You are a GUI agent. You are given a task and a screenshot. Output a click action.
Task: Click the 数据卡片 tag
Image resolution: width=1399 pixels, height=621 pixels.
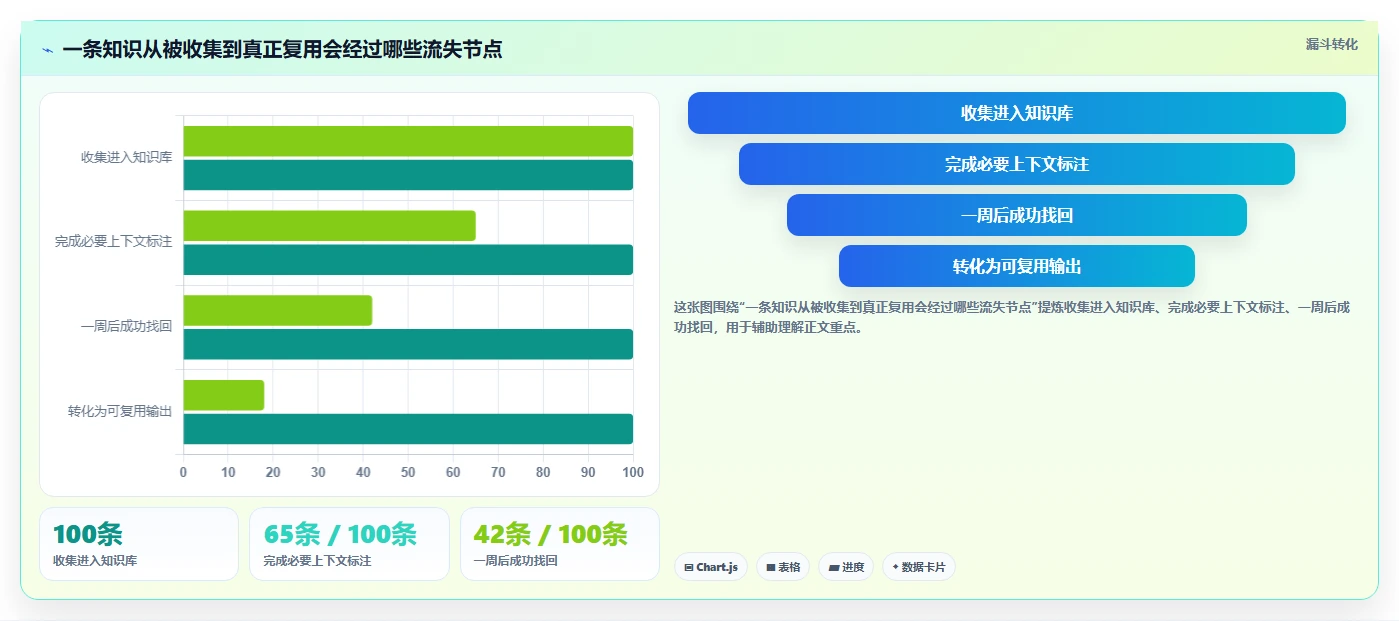pyautogui.click(x=918, y=567)
